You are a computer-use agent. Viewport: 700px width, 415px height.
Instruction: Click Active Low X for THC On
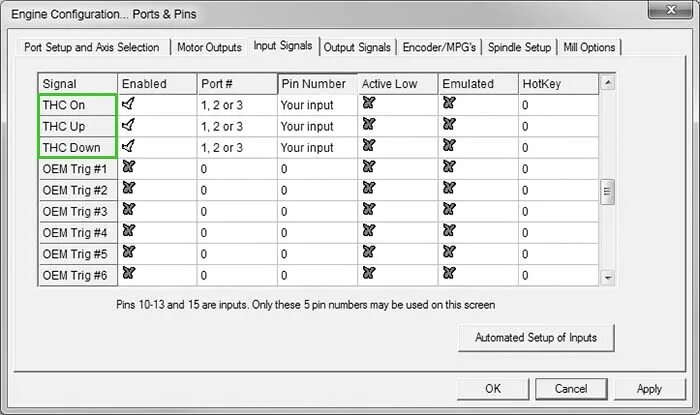[369, 103]
